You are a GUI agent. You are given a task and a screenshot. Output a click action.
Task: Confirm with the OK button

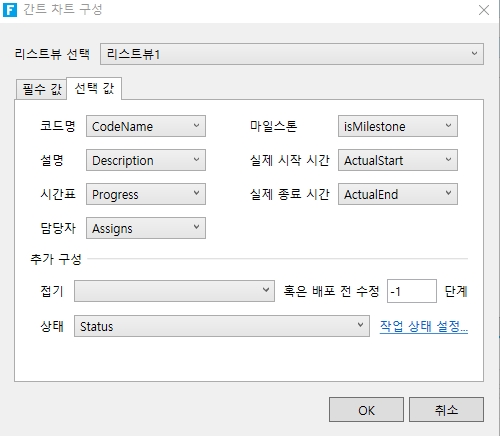pos(366,410)
